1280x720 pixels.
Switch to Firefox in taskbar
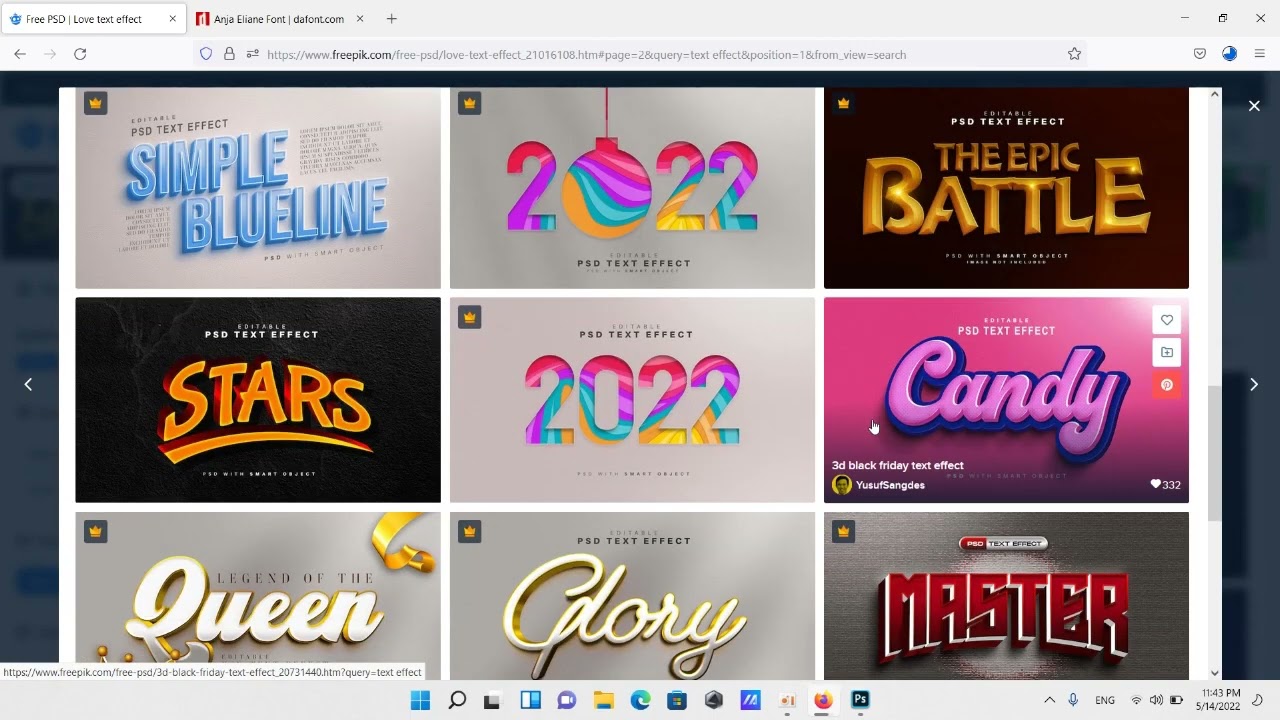[x=823, y=700]
